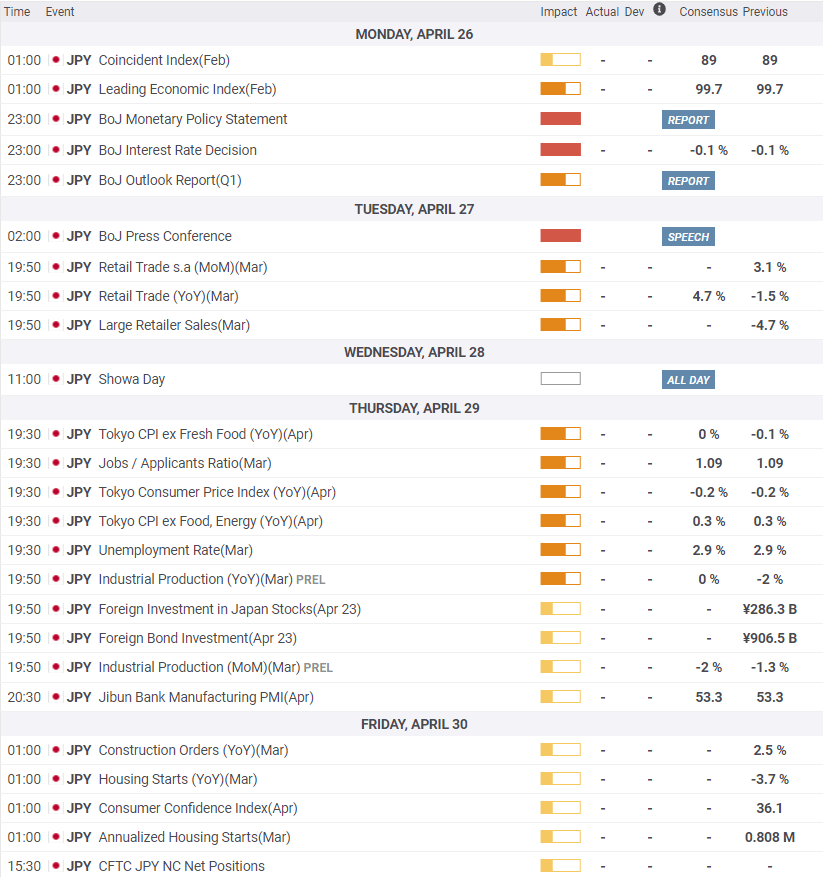Viewport: 823px width, 877px height.
Task: Sort by the Impact column header
Action: pos(559,12)
